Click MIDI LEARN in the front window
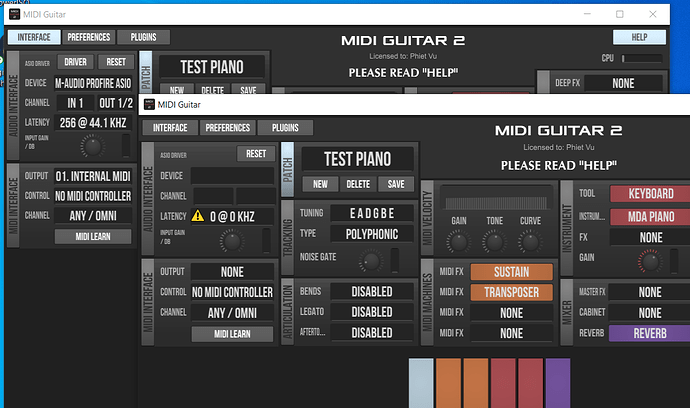This screenshot has width=690, height=408. (x=232, y=334)
